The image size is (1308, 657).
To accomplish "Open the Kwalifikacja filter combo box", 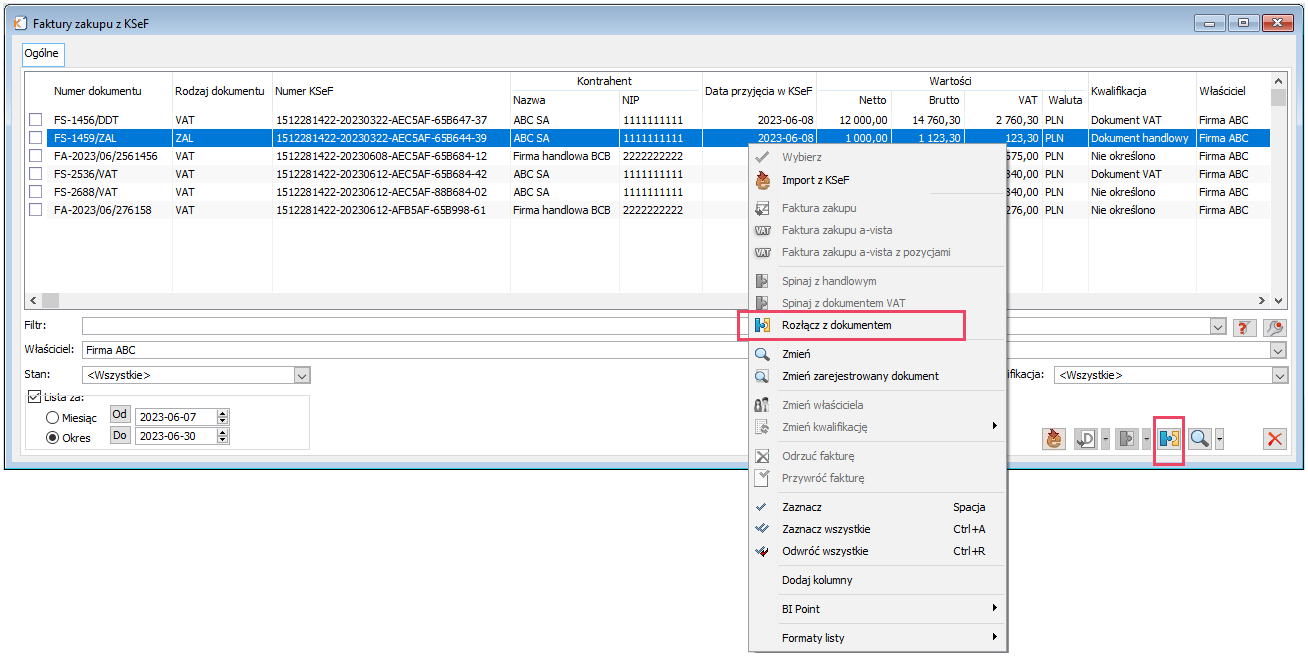I will [x=1171, y=375].
